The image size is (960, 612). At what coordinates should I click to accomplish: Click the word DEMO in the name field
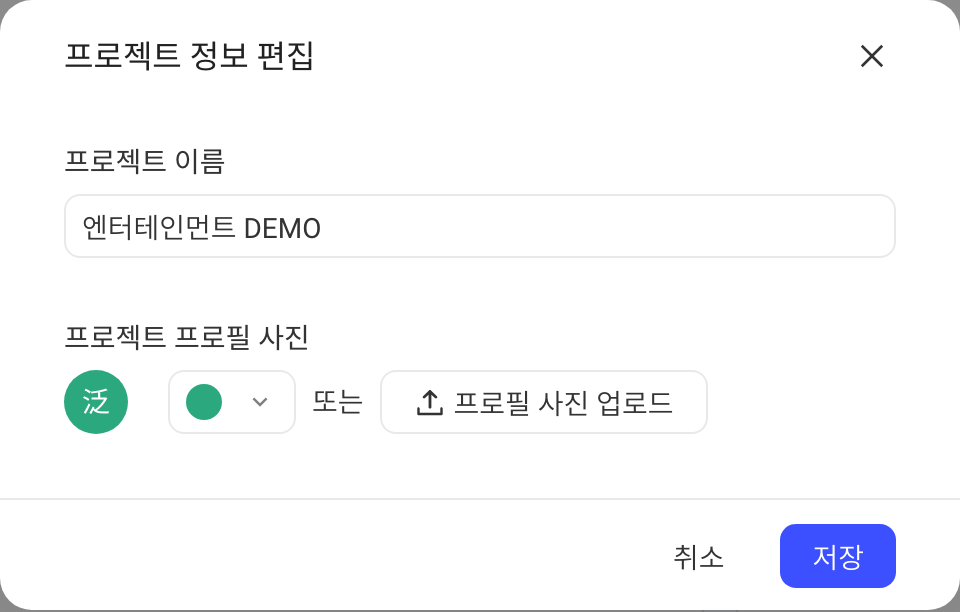282,228
